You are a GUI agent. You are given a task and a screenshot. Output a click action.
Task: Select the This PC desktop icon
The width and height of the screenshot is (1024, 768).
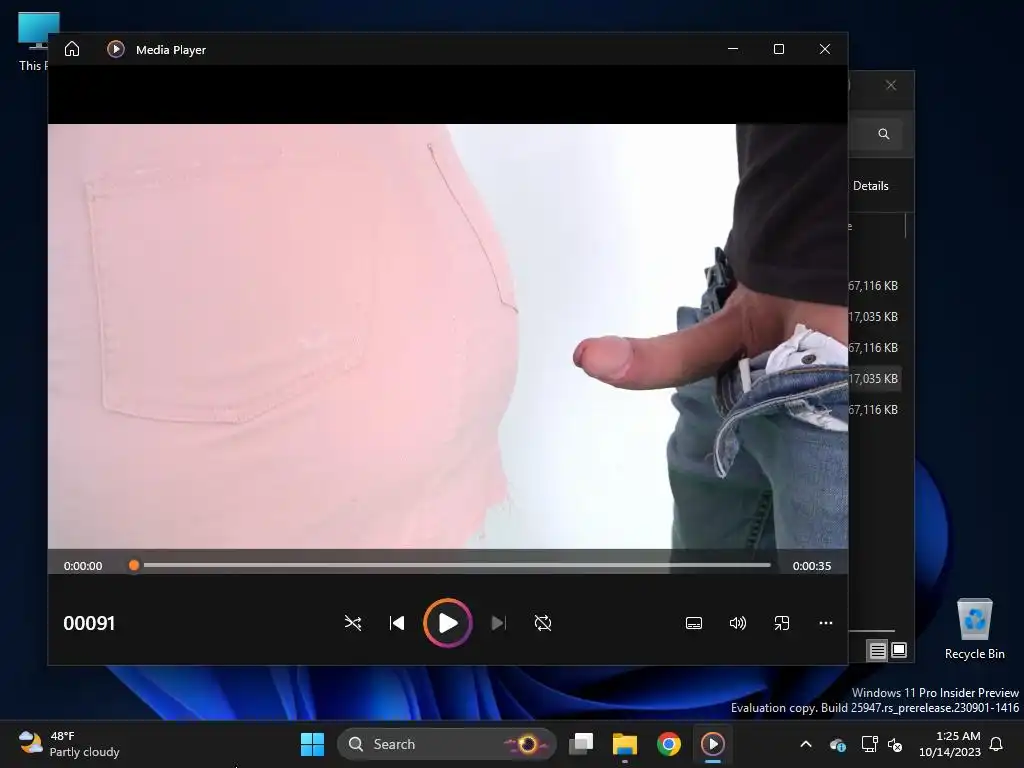33,41
